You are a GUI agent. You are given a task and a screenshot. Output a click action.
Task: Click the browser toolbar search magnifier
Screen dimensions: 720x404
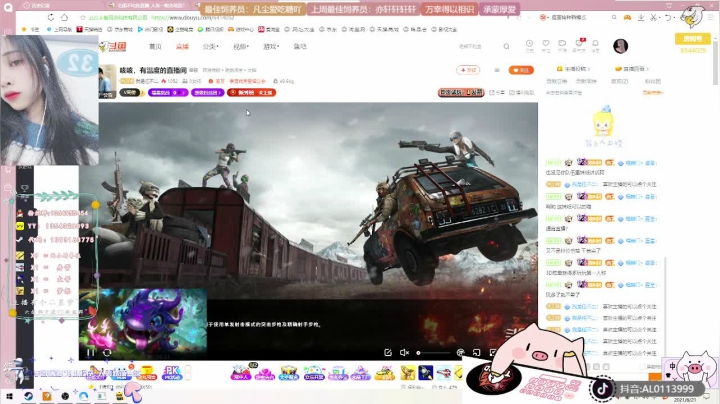pos(614,17)
